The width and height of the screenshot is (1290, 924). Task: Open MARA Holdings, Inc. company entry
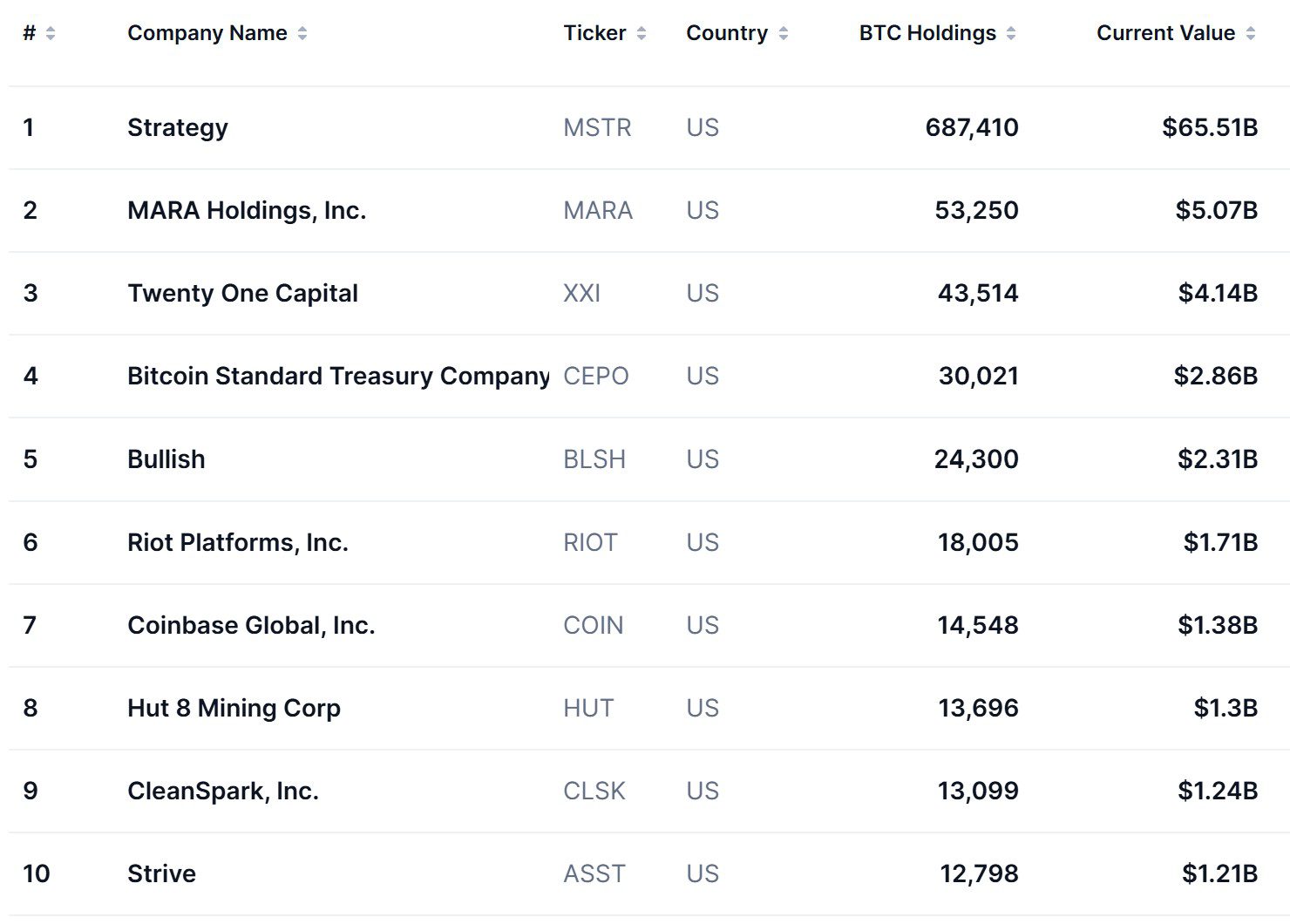(247, 210)
